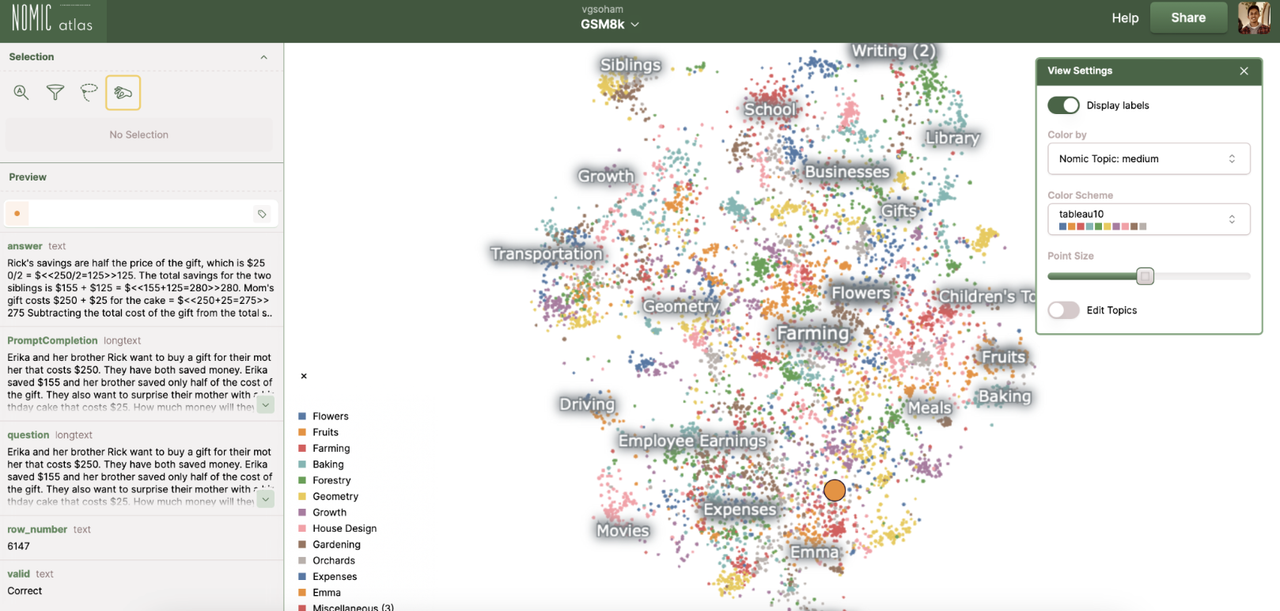Click the Movies map label
This screenshot has width=1280, height=611.
623,531
